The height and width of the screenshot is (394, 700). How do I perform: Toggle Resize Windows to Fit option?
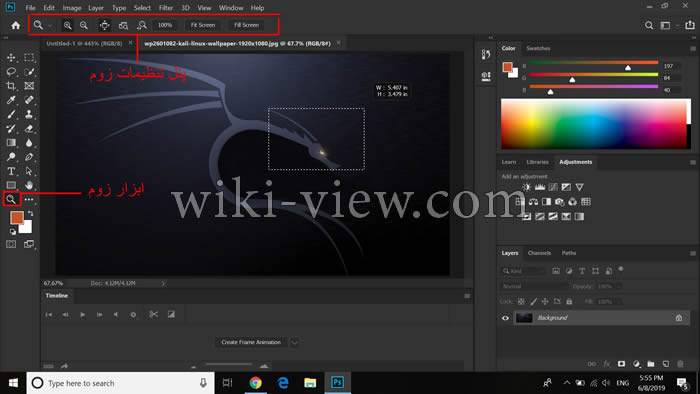point(104,25)
